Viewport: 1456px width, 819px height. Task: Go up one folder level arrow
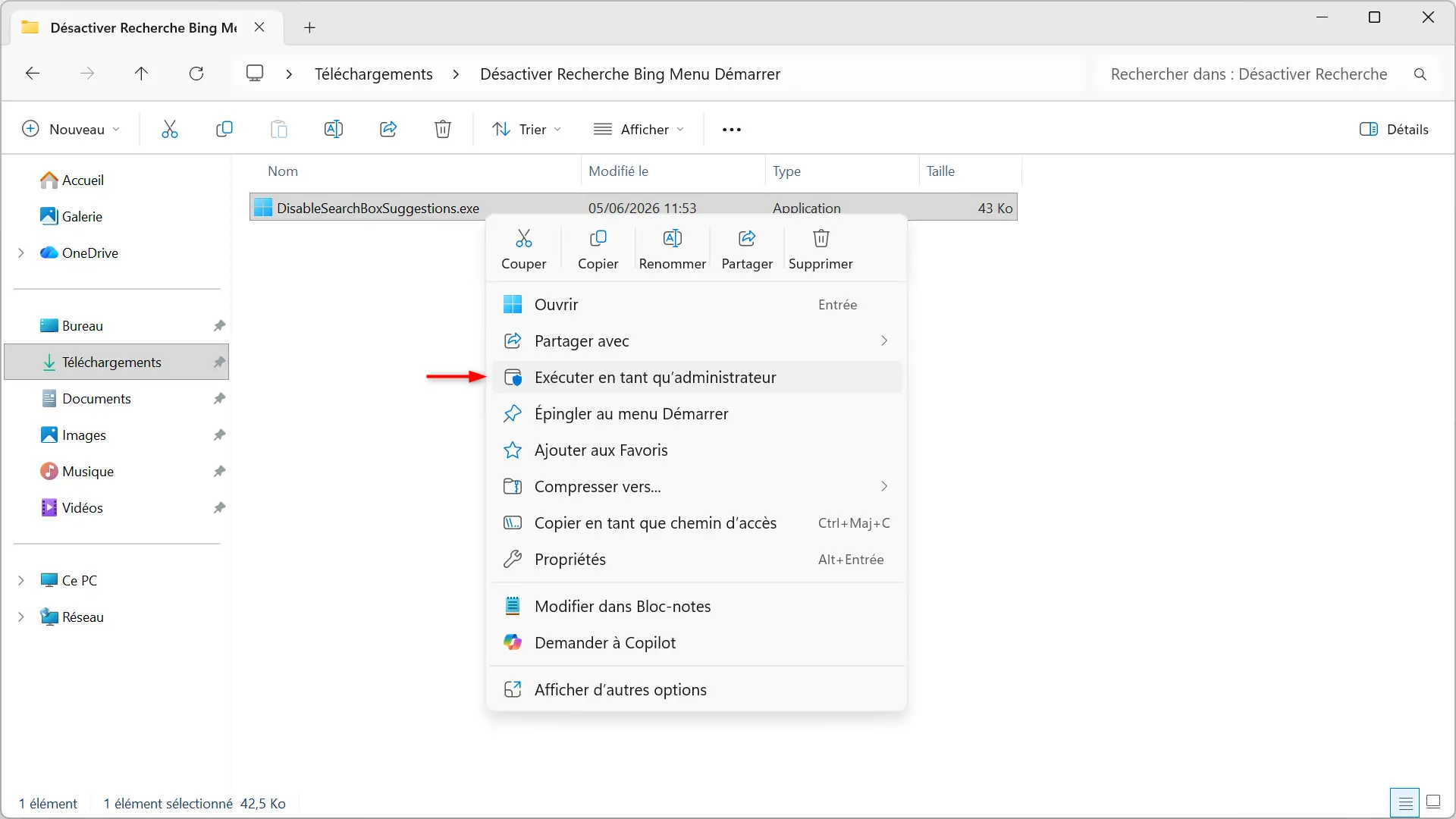pos(141,74)
